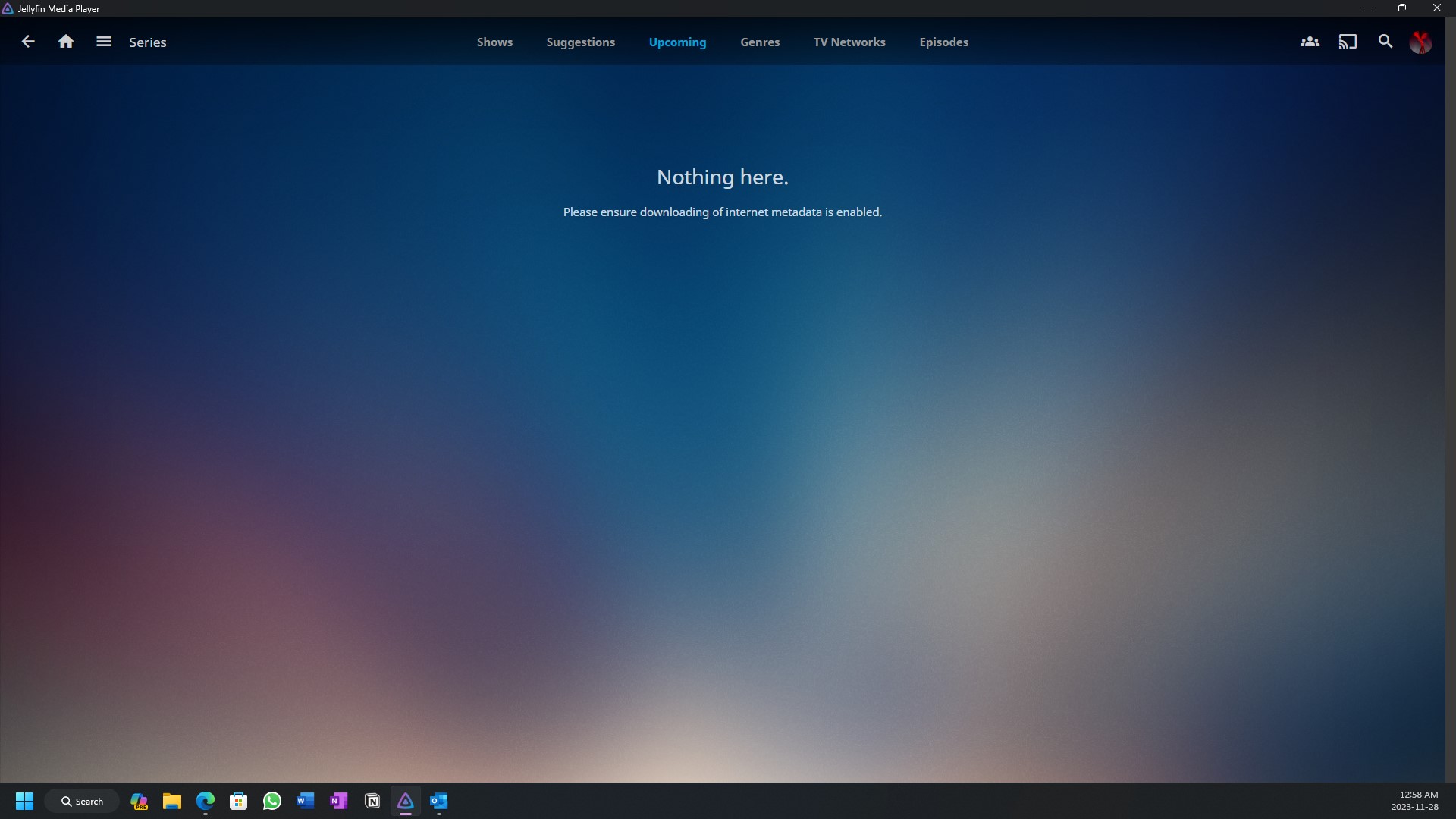Select the Upcoming tab
1456x819 pixels.
(677, 42)
